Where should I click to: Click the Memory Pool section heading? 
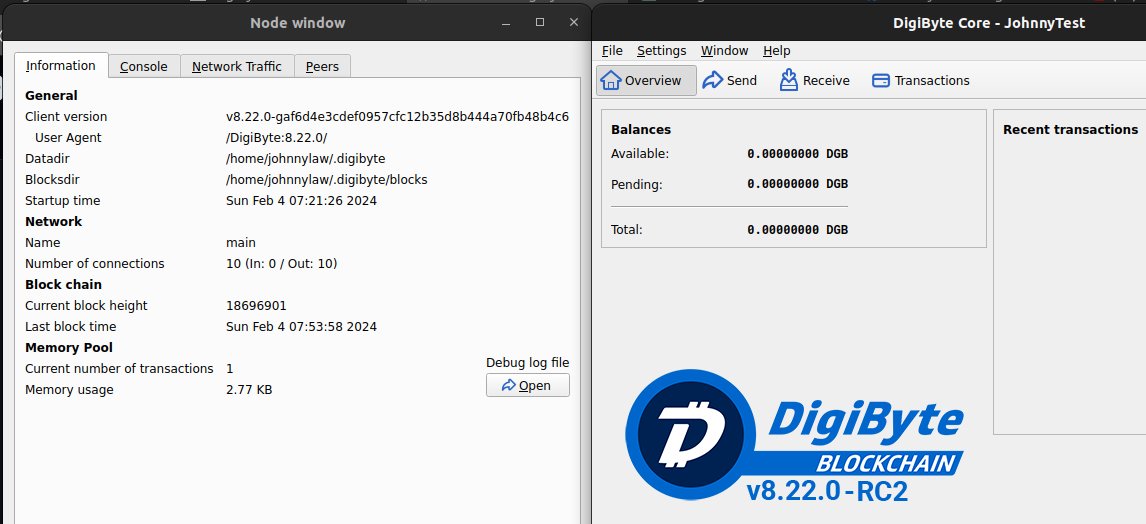pyautogui.click(x=69, y=348)
